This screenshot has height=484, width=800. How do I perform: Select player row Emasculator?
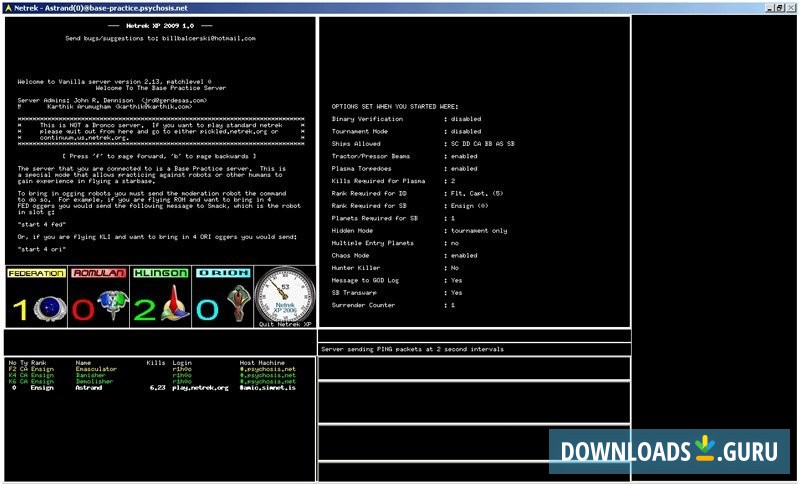click(152, 369)
